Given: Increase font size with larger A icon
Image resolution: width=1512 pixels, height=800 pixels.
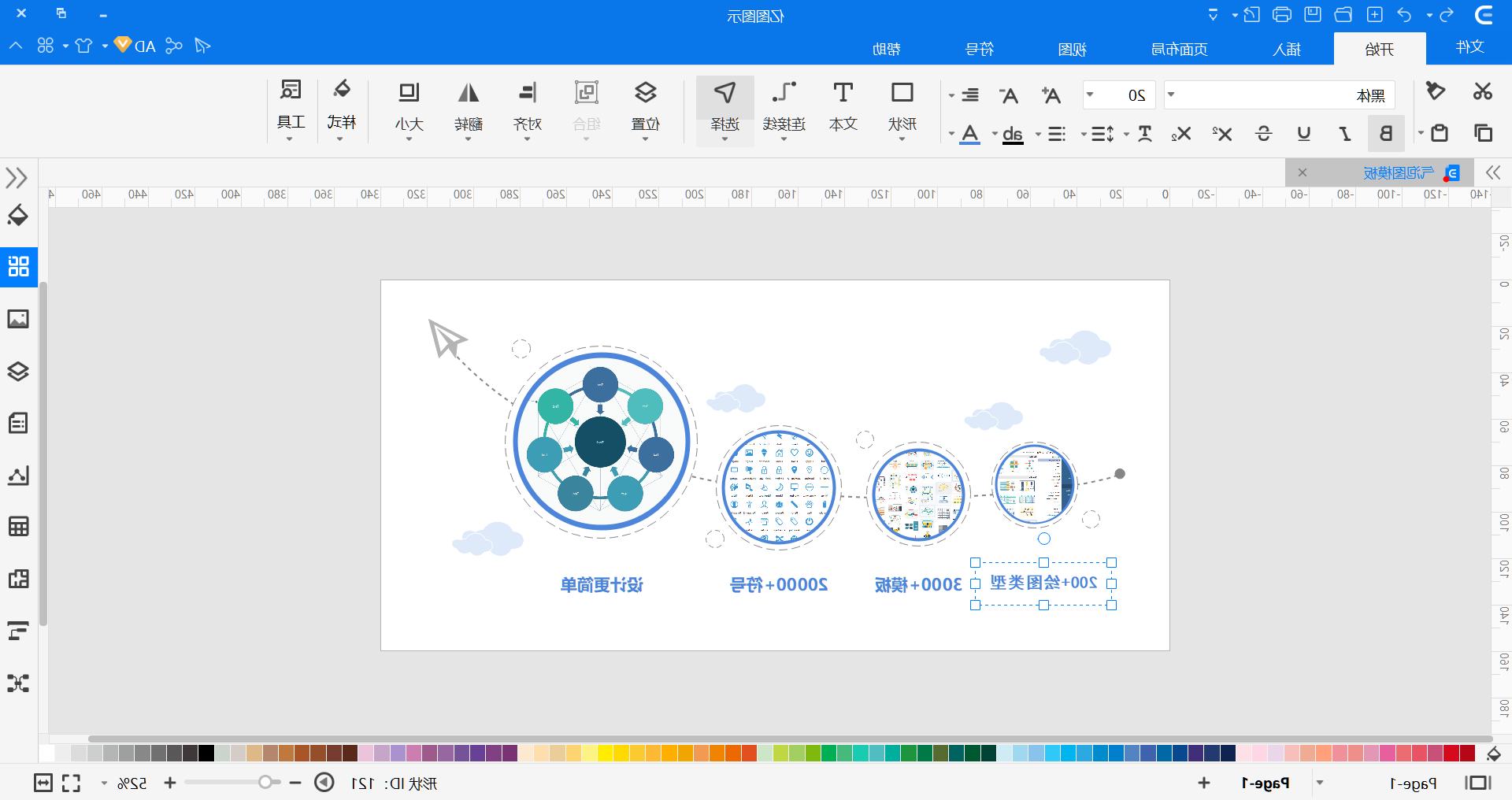Looking at the screenshot, I should (1051, 95).
